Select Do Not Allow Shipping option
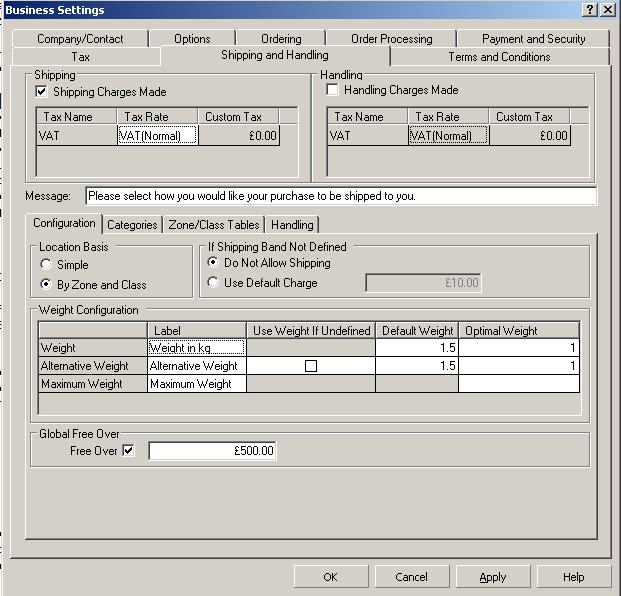The width and height of the screenshot is (621, 596). (213, 263)
